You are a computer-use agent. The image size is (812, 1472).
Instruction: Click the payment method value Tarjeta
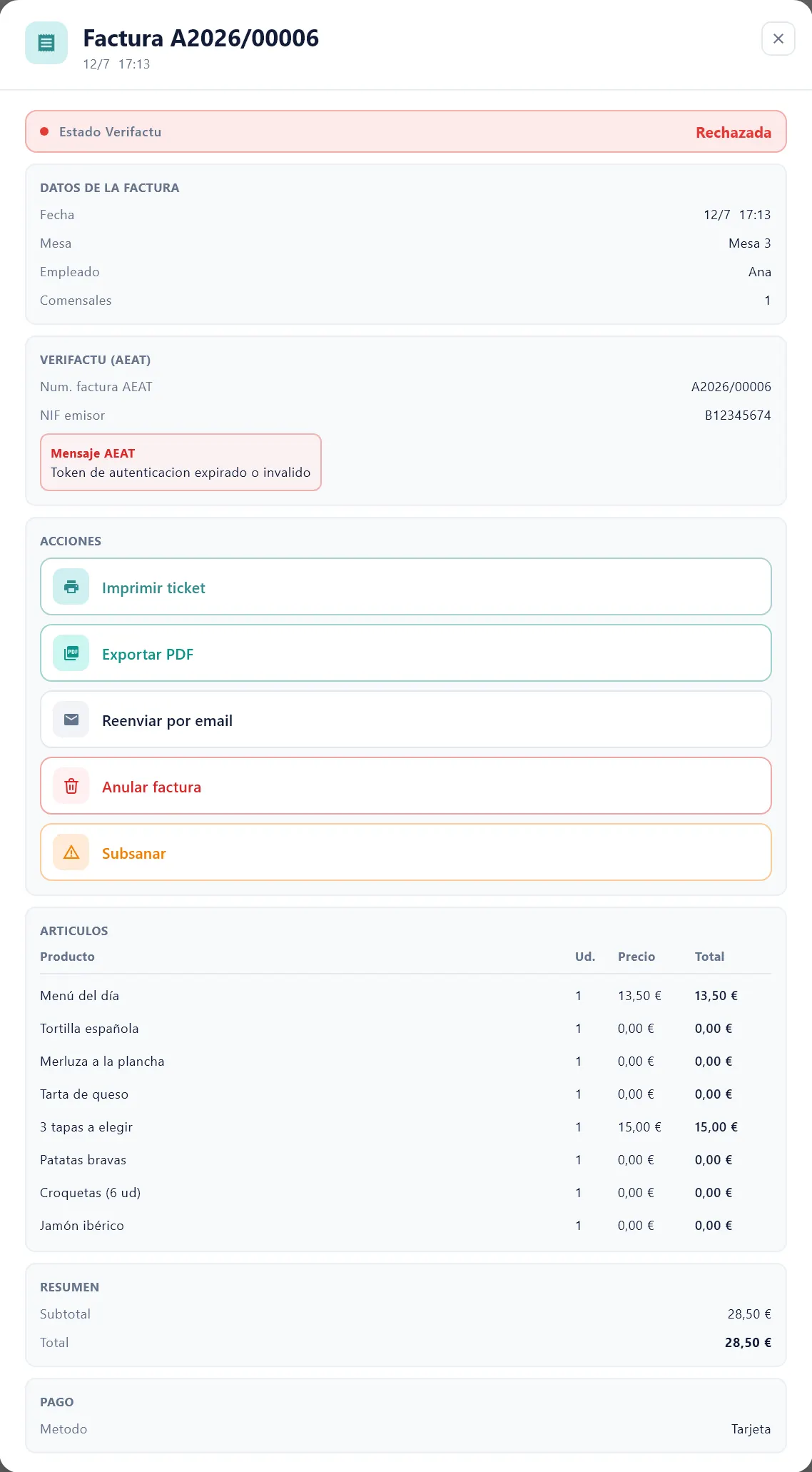751,1429
